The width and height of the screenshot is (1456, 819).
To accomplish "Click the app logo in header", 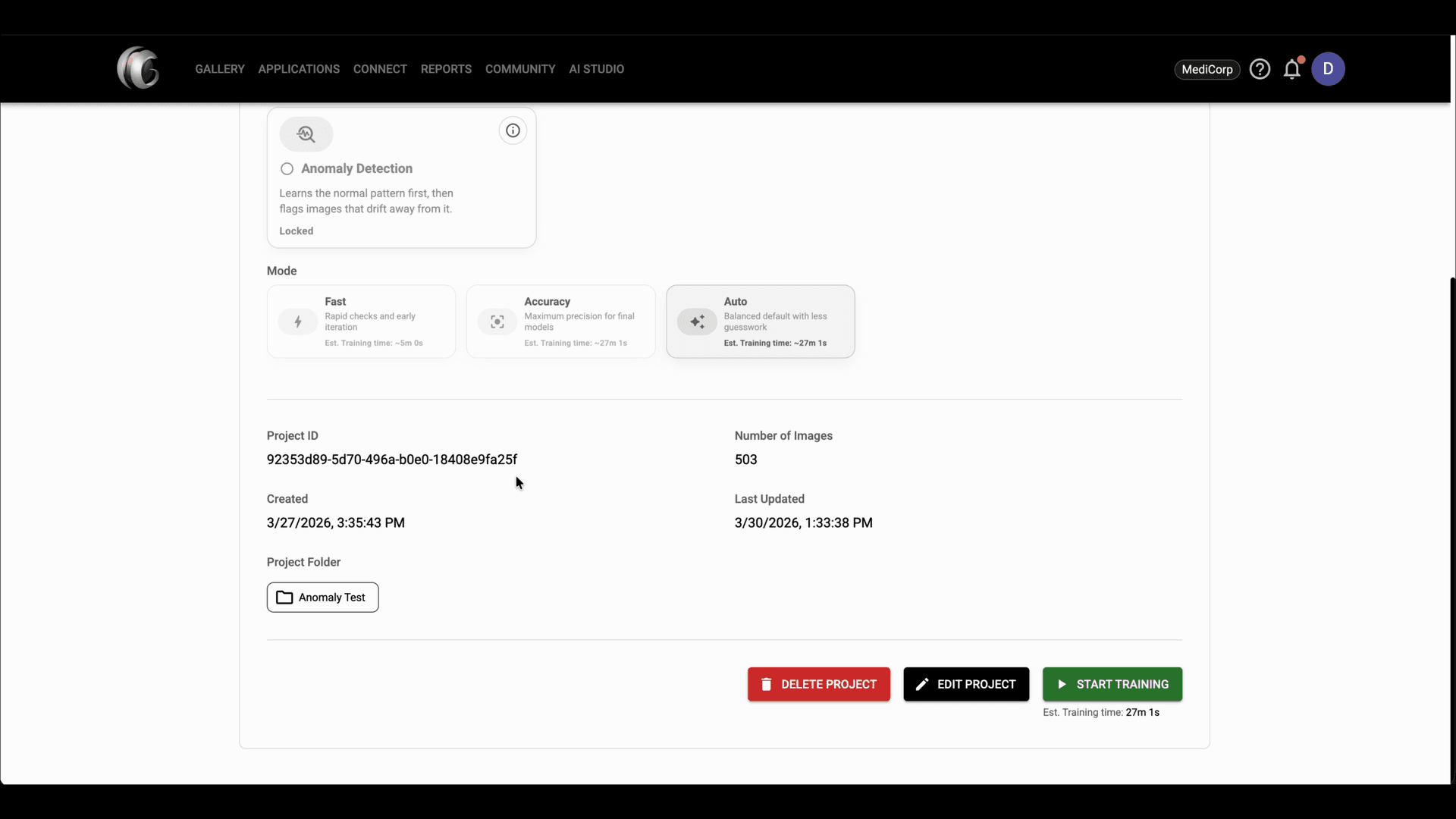I will (138, 68).
